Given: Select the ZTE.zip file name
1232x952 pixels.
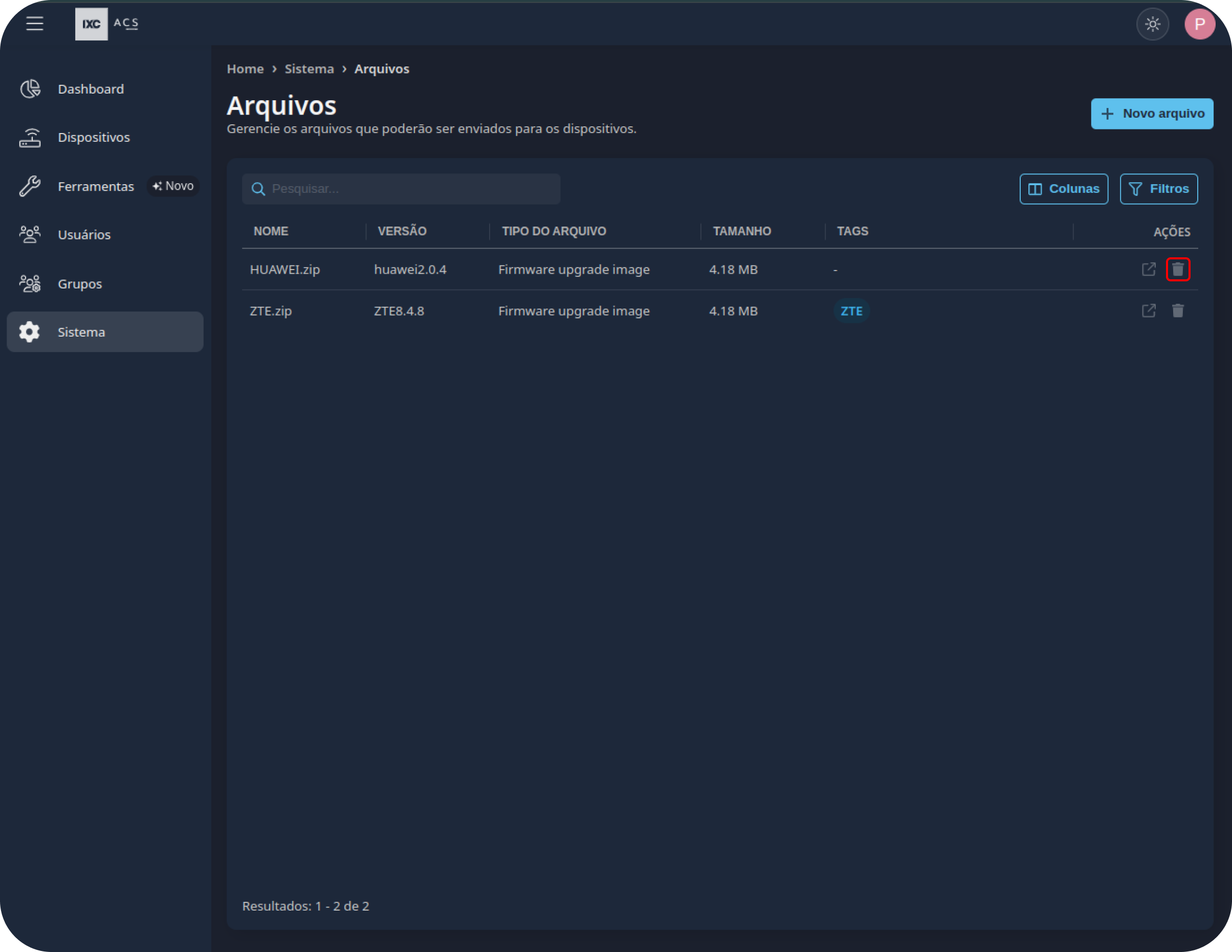Looking at the screenshot, I should point(271,312).
